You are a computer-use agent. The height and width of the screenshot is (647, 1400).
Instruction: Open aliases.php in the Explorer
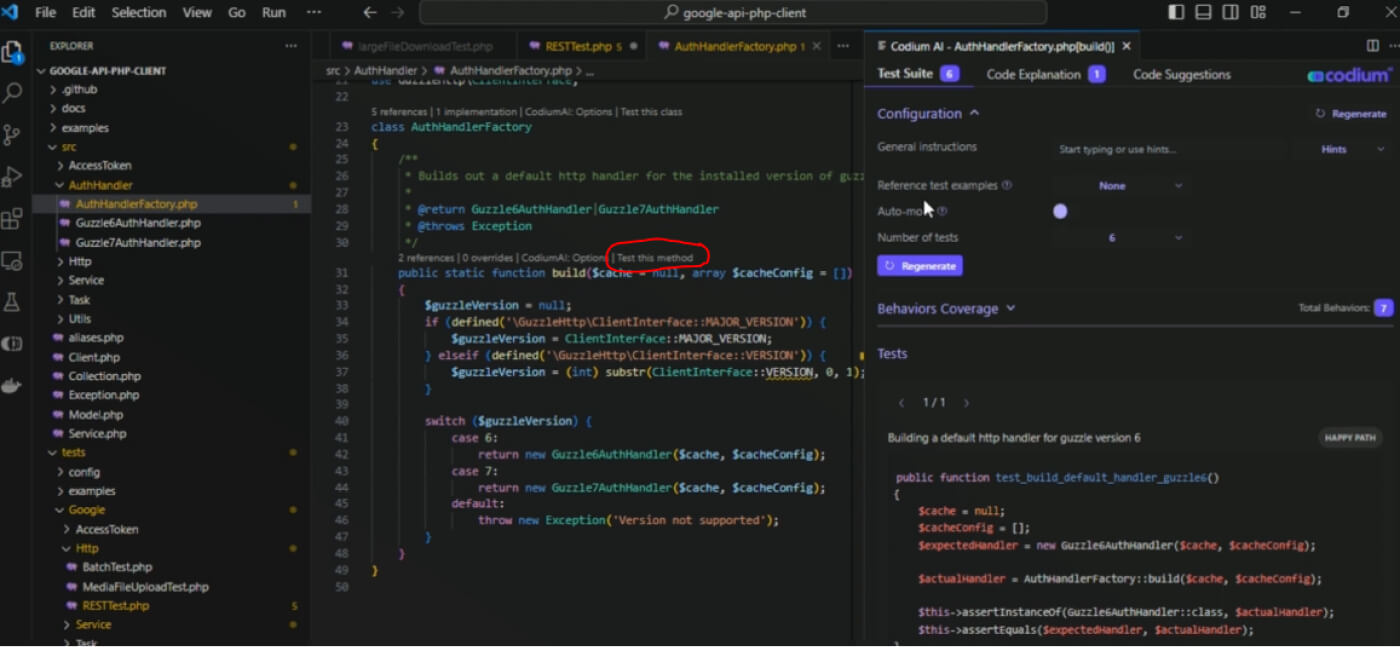pyautogui.click(x=96, y=338)
